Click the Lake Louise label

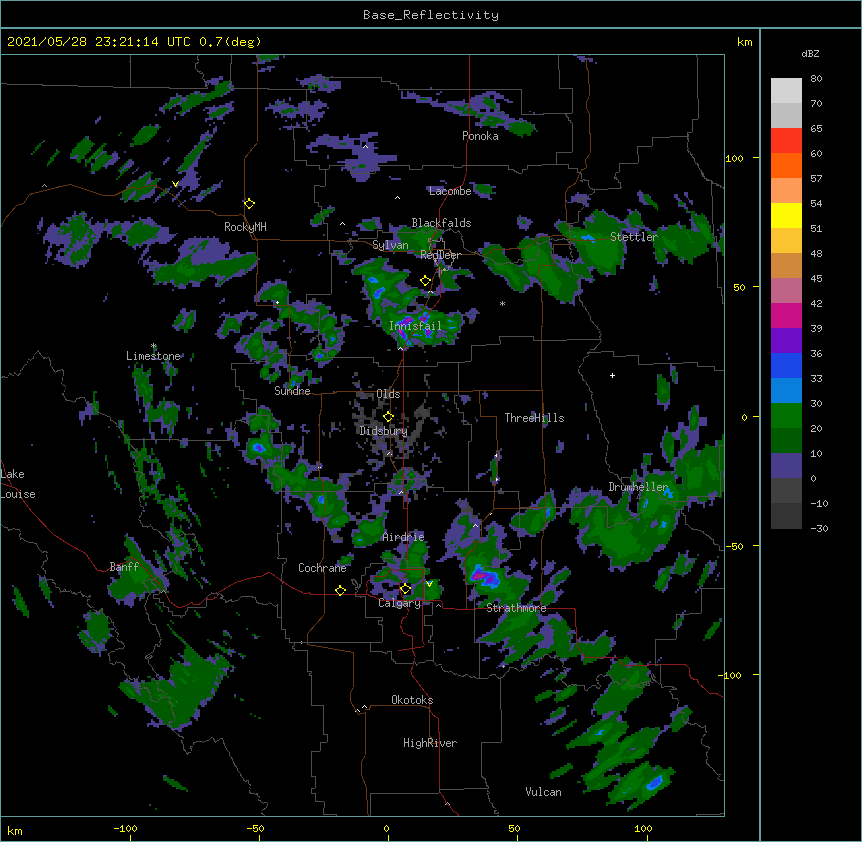tap(18, 484)
